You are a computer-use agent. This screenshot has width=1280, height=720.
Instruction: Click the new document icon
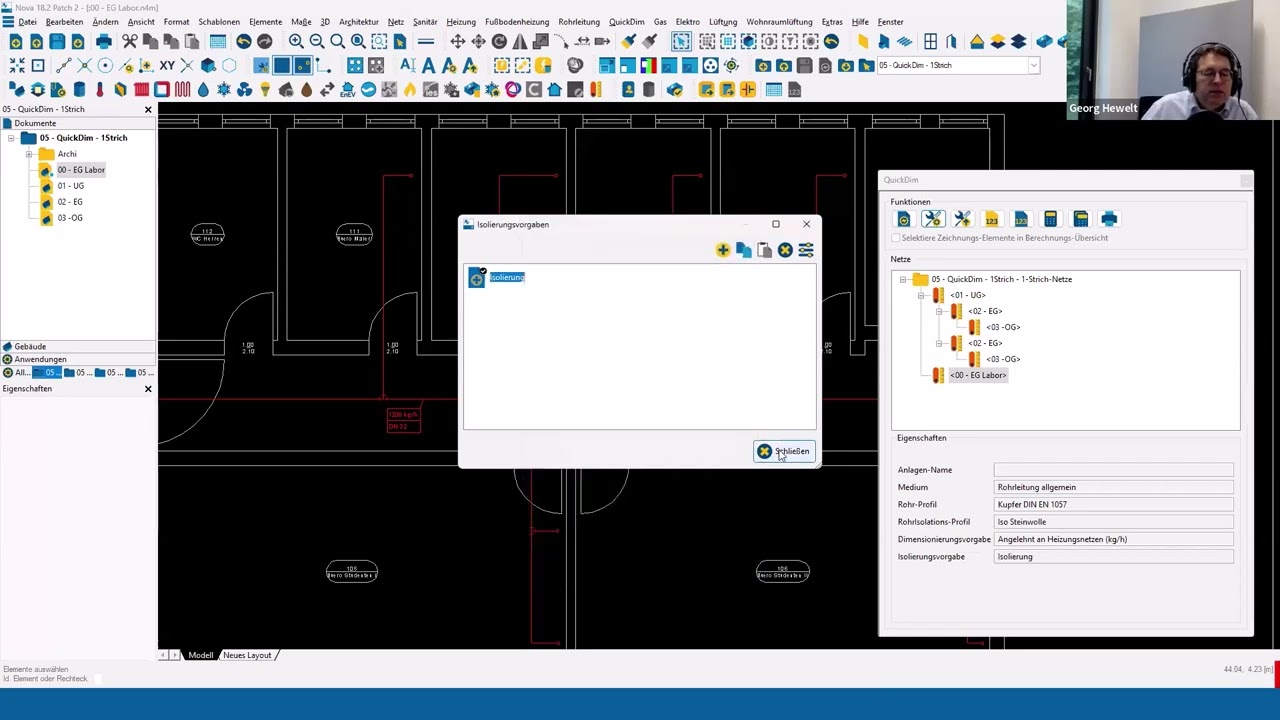16,42
